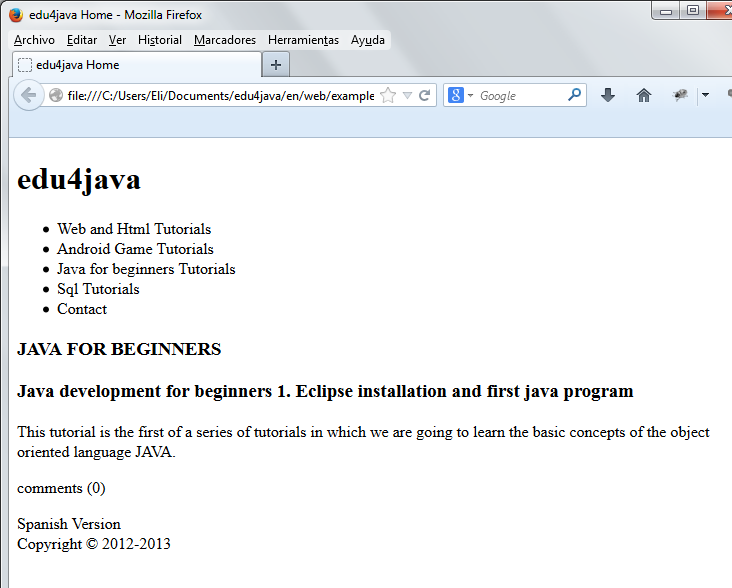
Task: Click the file URL address bar
Action: [x=220, y=96]
